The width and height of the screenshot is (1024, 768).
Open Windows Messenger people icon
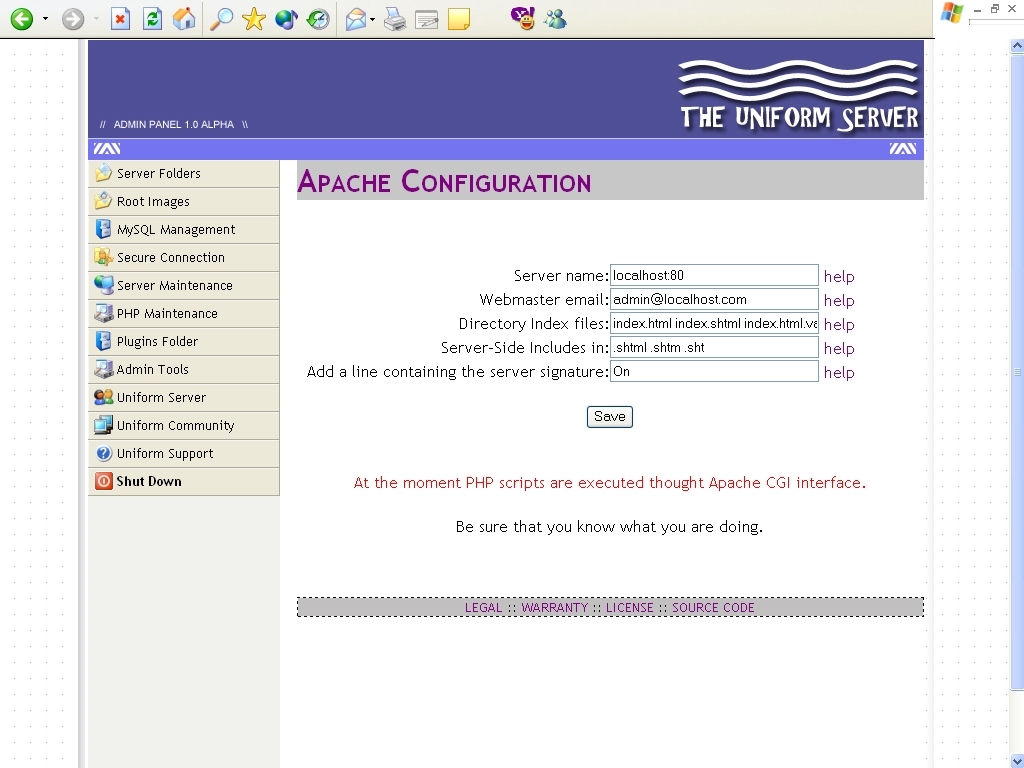coord(555,19)
